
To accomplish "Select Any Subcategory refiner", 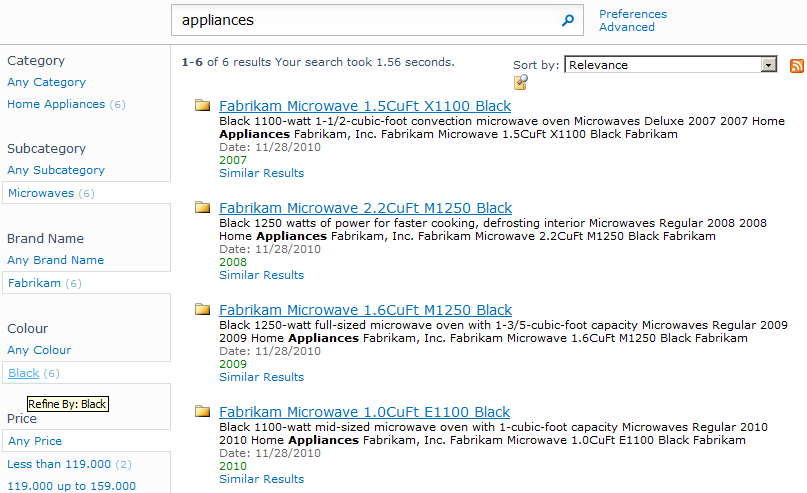I will point(56,170).
